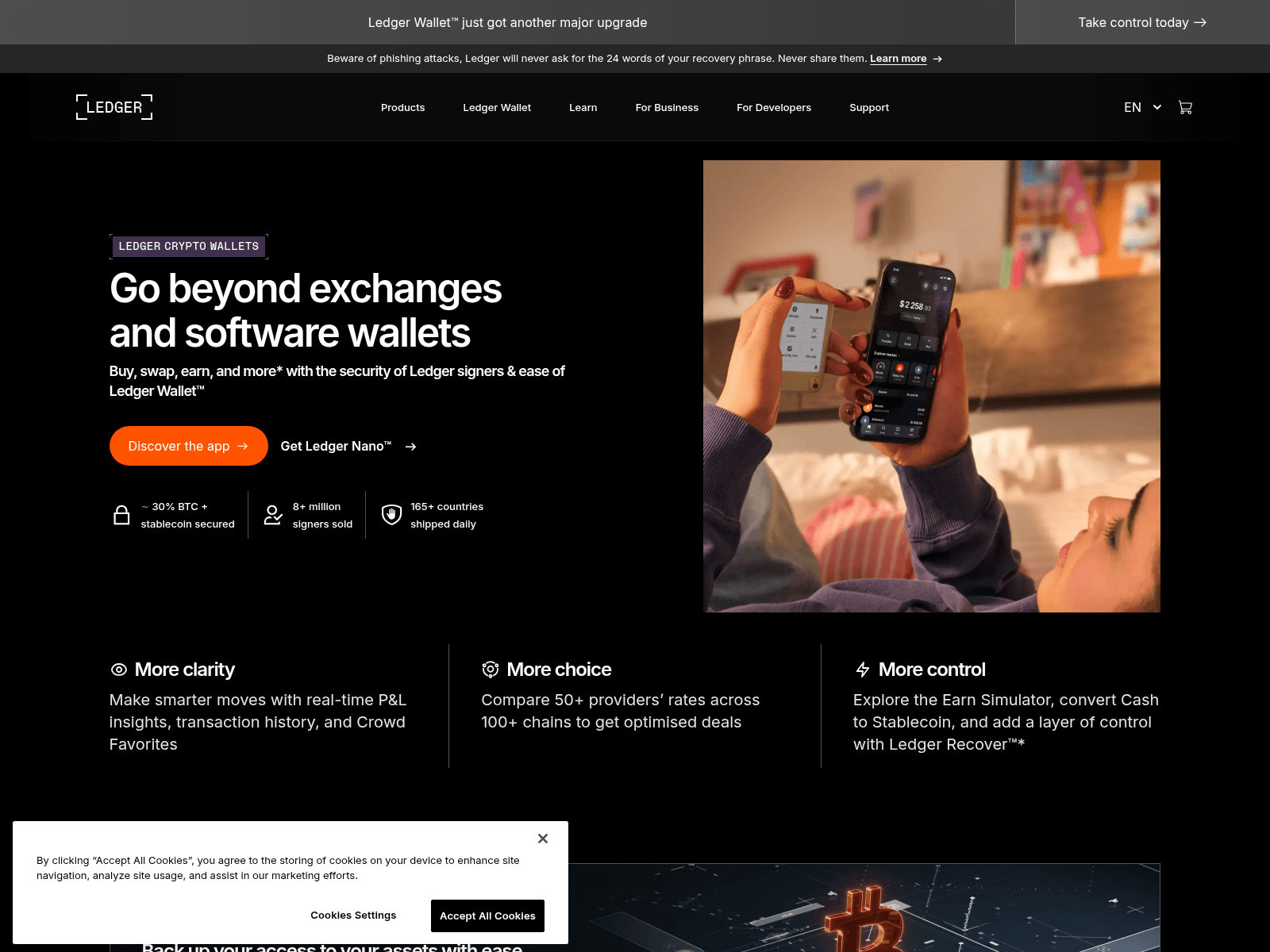Image resolution: width=1270 pixels, height=952 pixels.
Task: Open the For Business menu
Action: [667, 108]
